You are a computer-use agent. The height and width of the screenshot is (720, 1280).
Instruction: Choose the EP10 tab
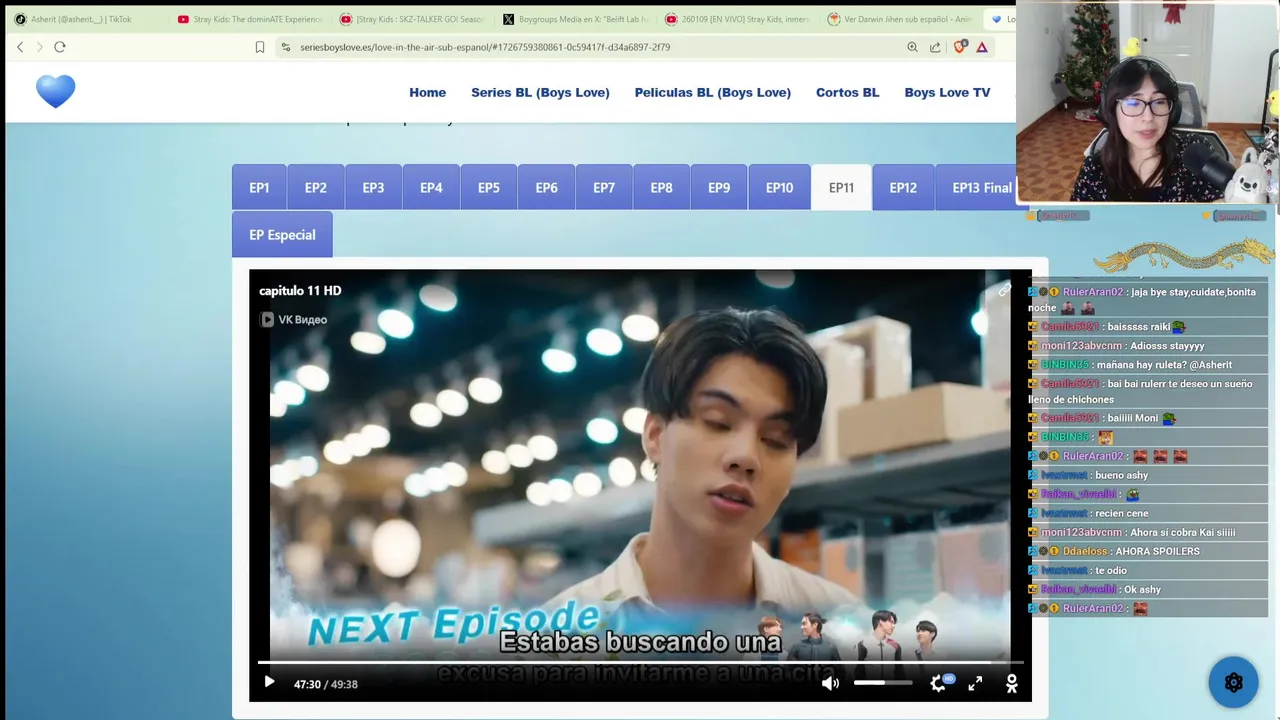click(x=779, y=187)
